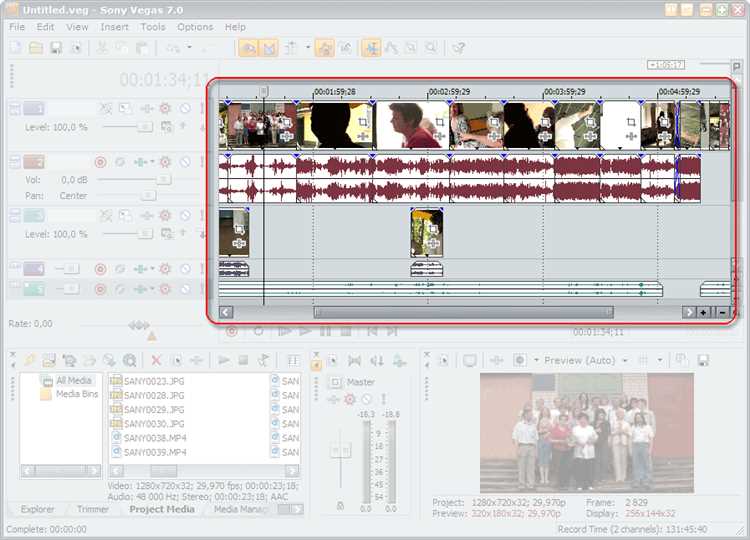Remove selected media with red X icon
750x540 pixels.
click(x=155, y=360)
